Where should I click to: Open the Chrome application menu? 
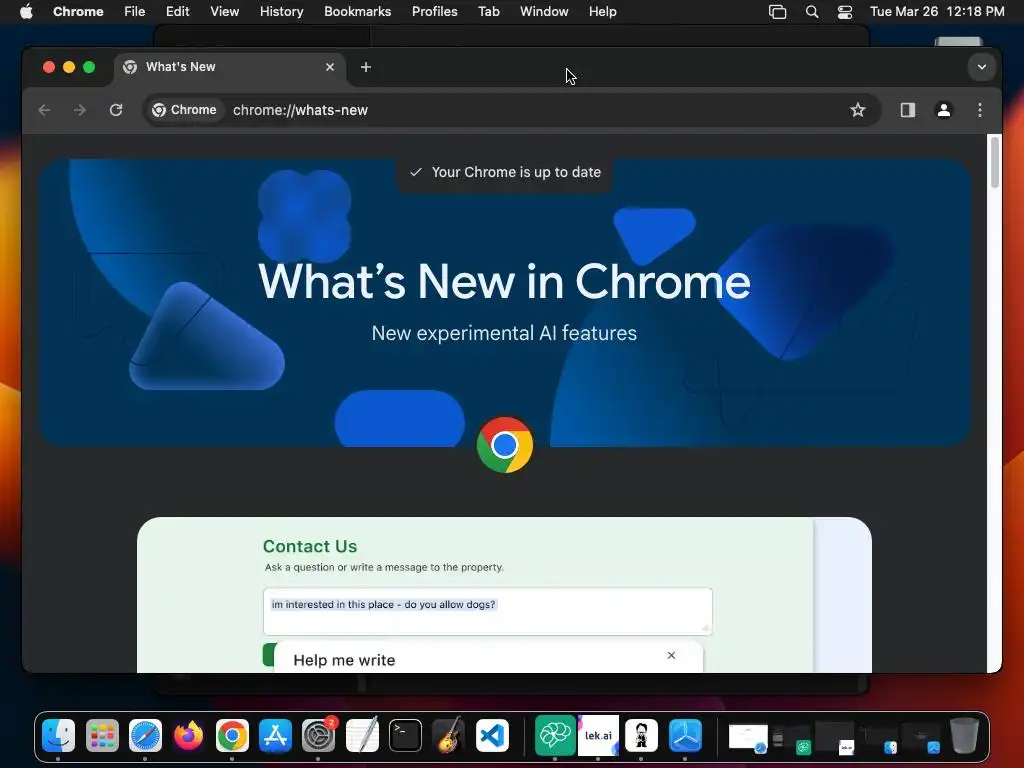[x=78, y=12]
